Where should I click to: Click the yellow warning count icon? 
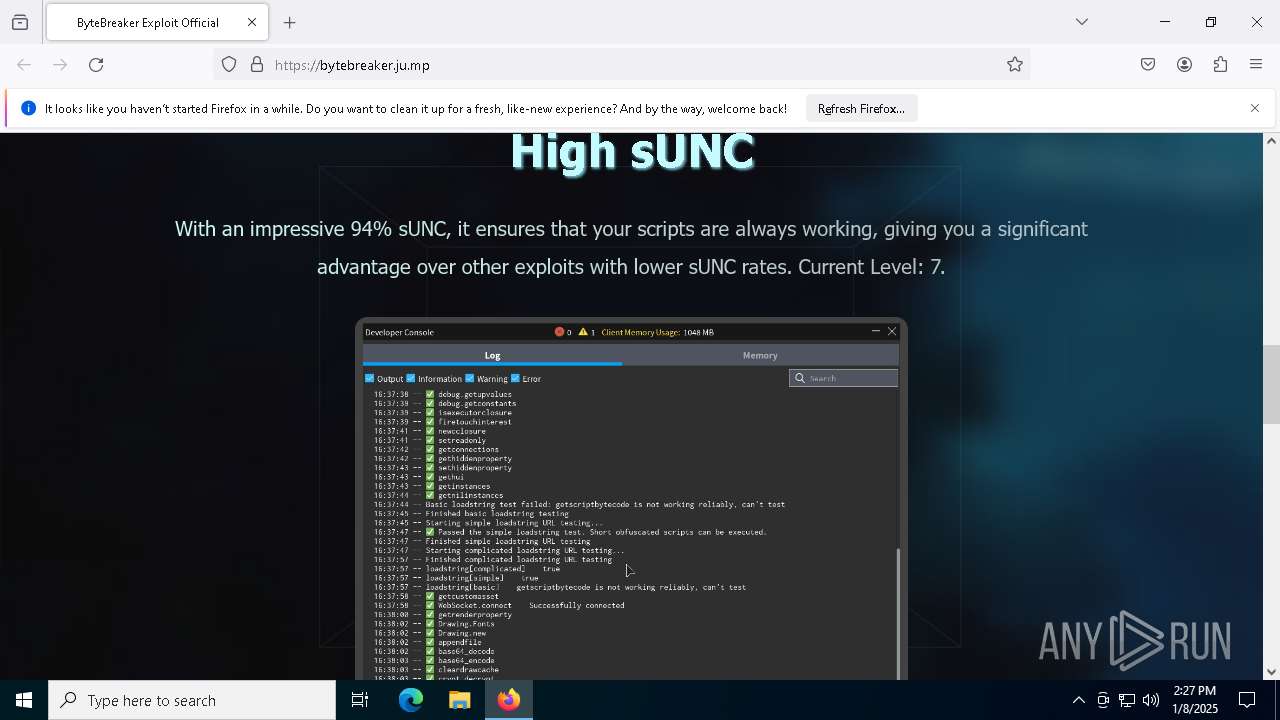pos(583,332)
